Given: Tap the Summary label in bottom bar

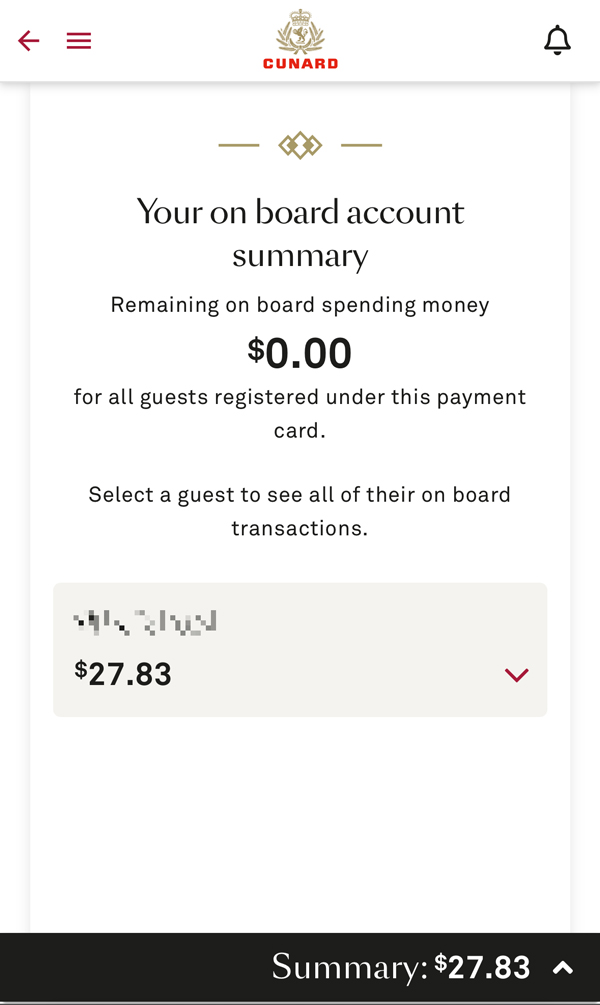Looking at the screenshot, I should [x=350, y=967].
